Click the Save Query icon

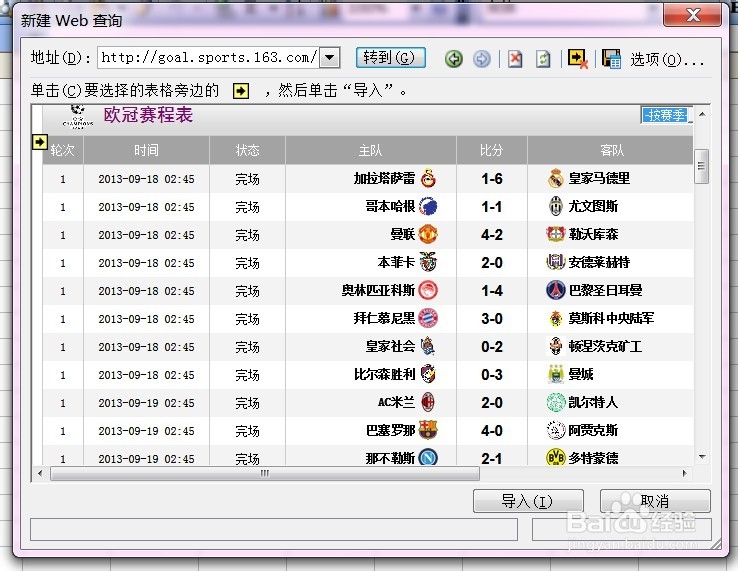[611, 59]
